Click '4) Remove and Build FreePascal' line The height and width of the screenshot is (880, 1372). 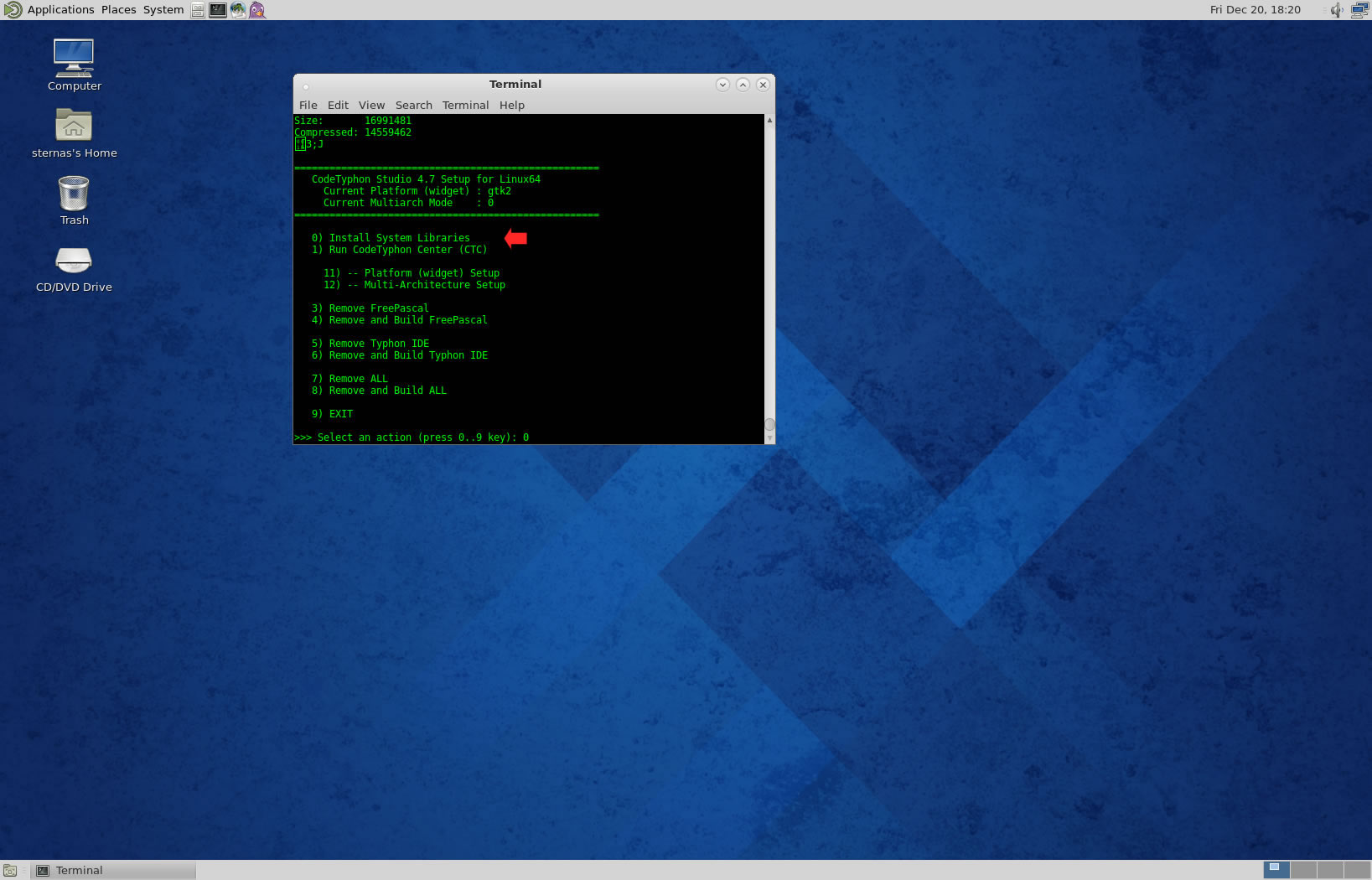[x=399, y=320]
